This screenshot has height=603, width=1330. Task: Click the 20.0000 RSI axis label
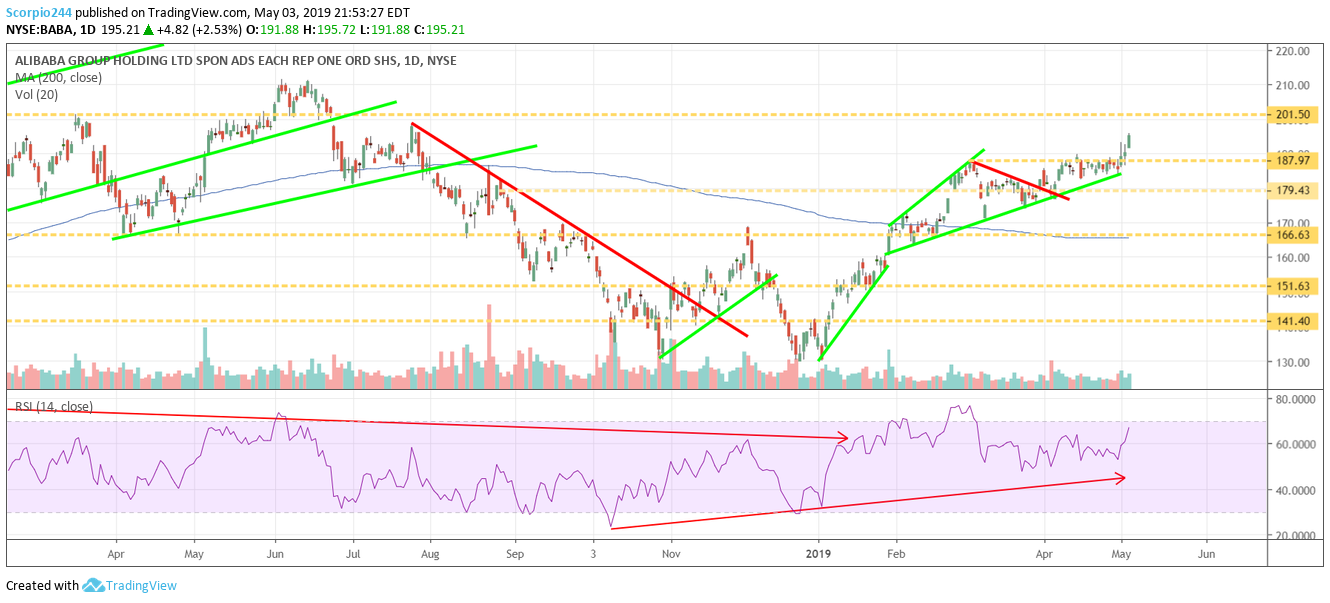[x=1295, y=537]
